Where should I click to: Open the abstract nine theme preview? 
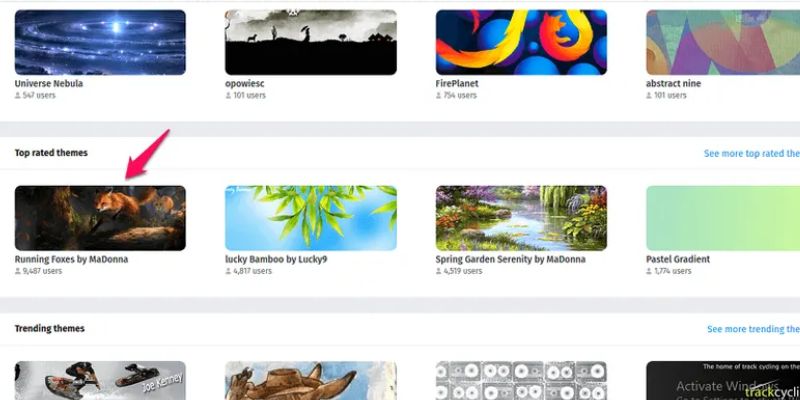pos(723,42)
